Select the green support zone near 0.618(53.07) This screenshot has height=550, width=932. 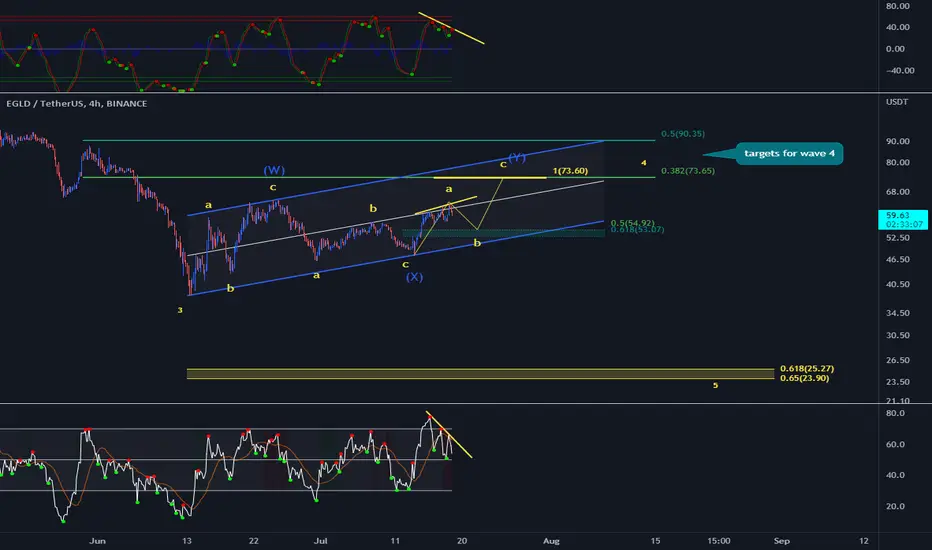[x=503, y=233]
